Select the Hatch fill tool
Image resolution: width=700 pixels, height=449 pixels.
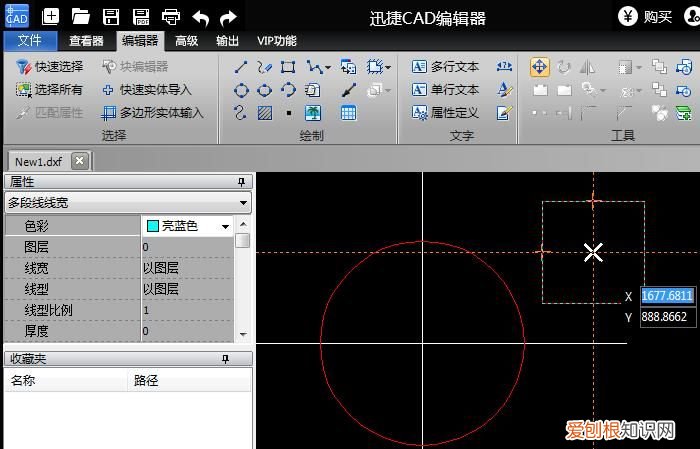pyautogui.click(x=265, y=113)
